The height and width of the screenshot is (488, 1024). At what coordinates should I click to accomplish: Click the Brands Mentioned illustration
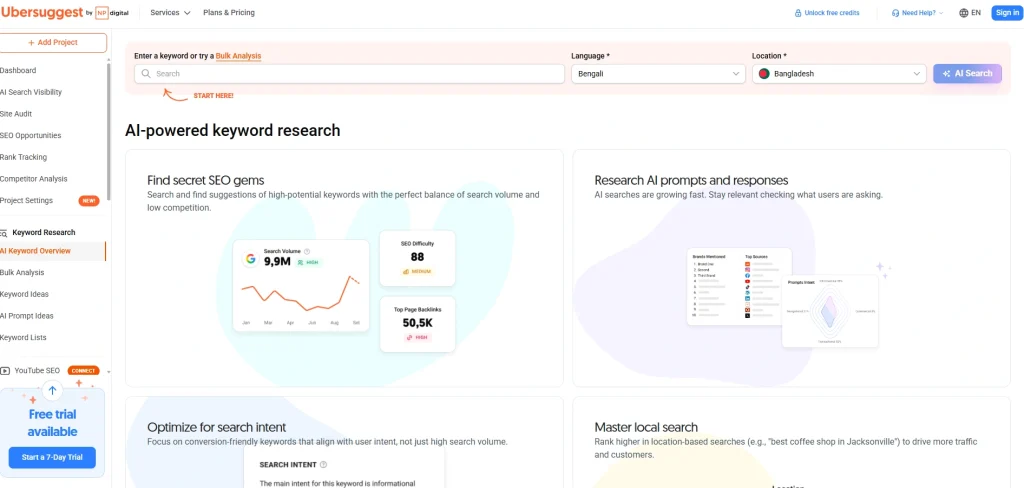(739, 286)
